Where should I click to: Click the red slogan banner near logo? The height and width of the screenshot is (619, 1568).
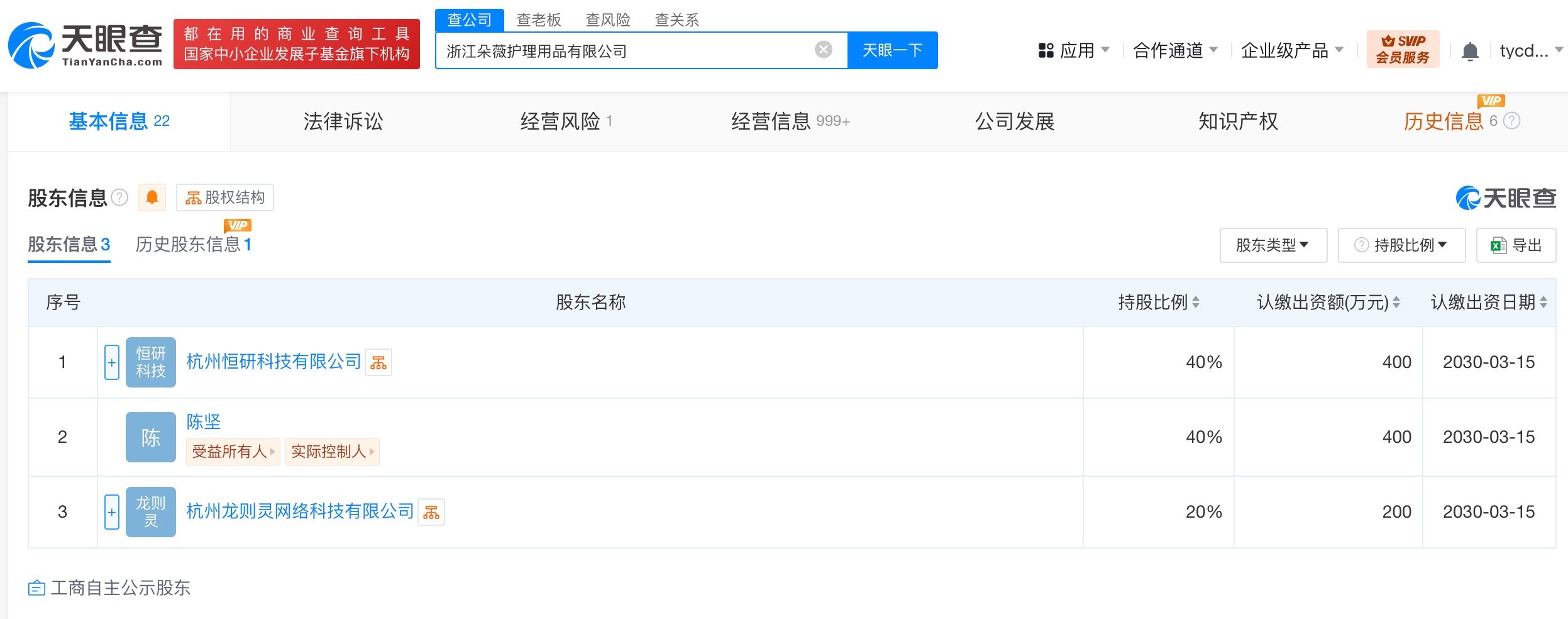coord(297,44)
